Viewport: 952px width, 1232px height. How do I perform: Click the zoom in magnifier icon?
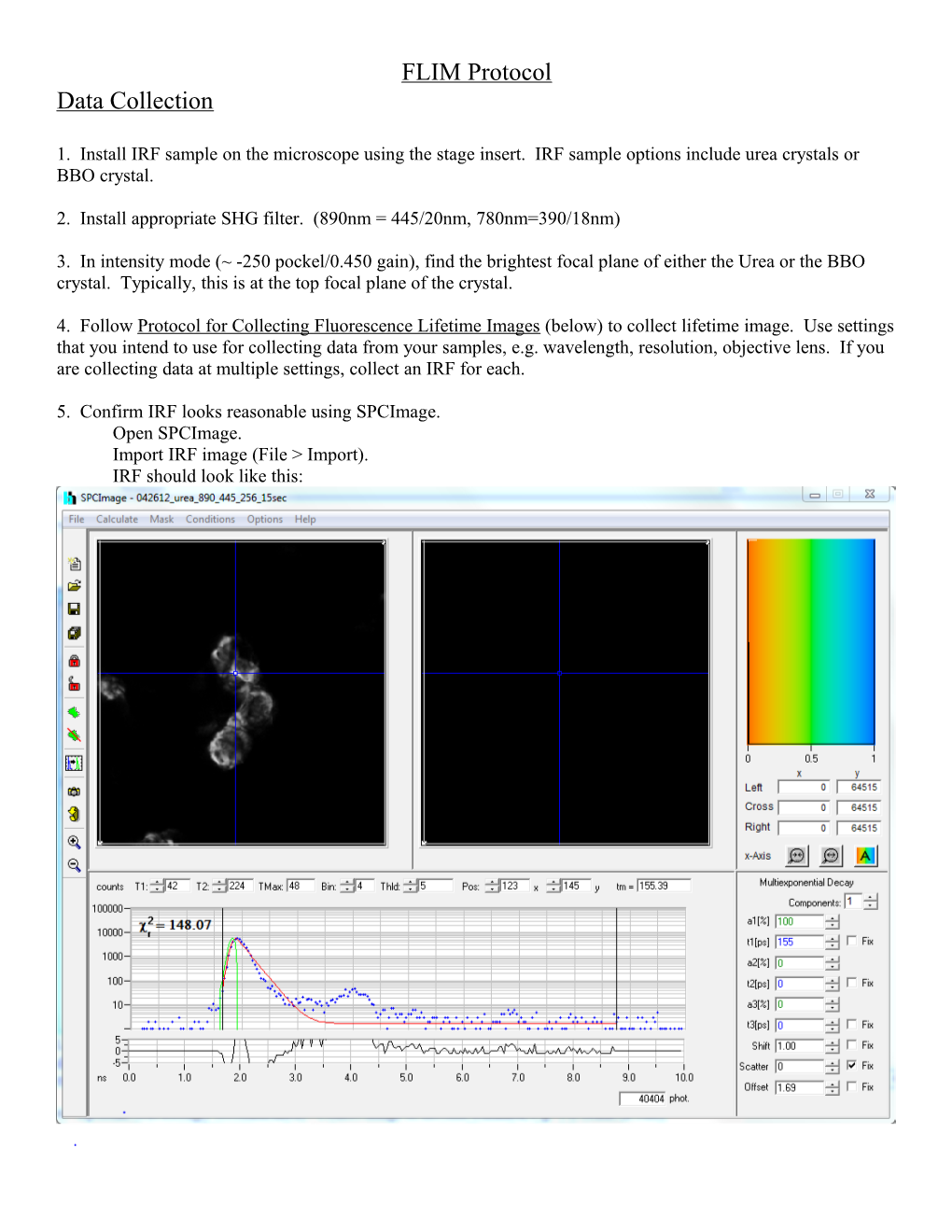tap(74, 842)
